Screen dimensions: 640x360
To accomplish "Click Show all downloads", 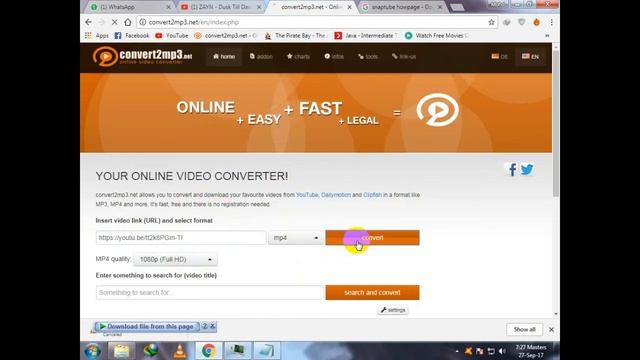I will pos(524,329).
